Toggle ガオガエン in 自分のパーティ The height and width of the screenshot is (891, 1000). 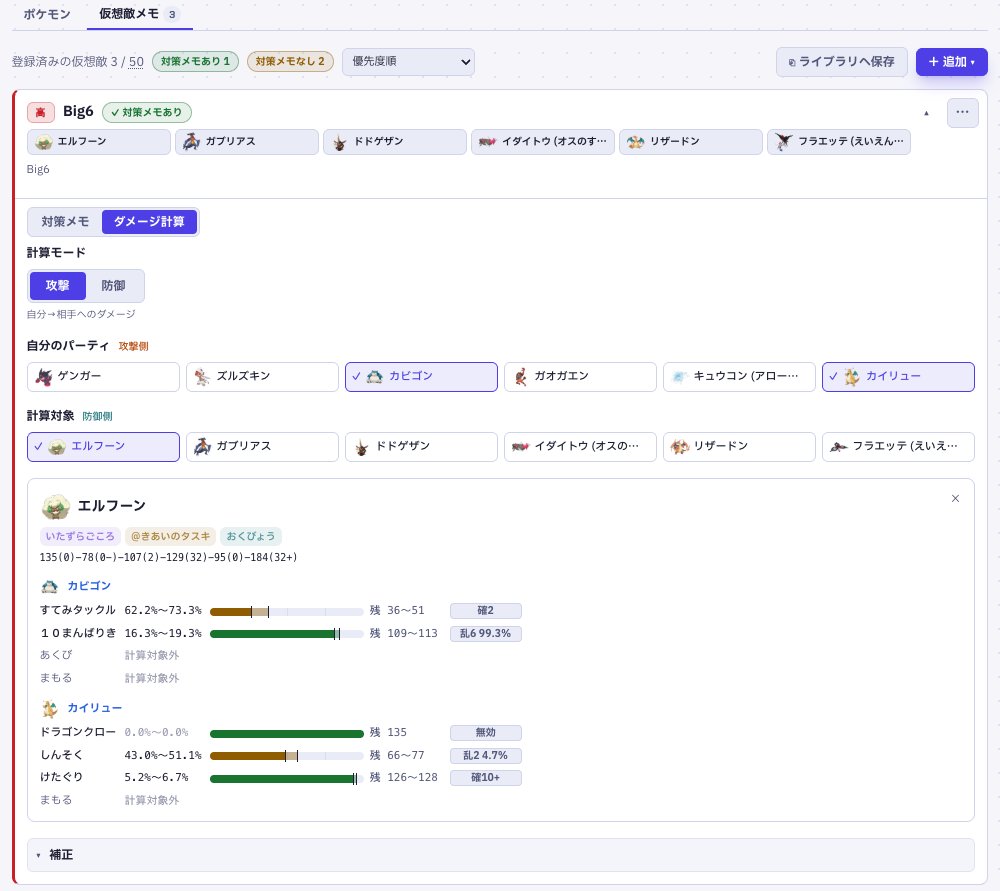point(580,377)
